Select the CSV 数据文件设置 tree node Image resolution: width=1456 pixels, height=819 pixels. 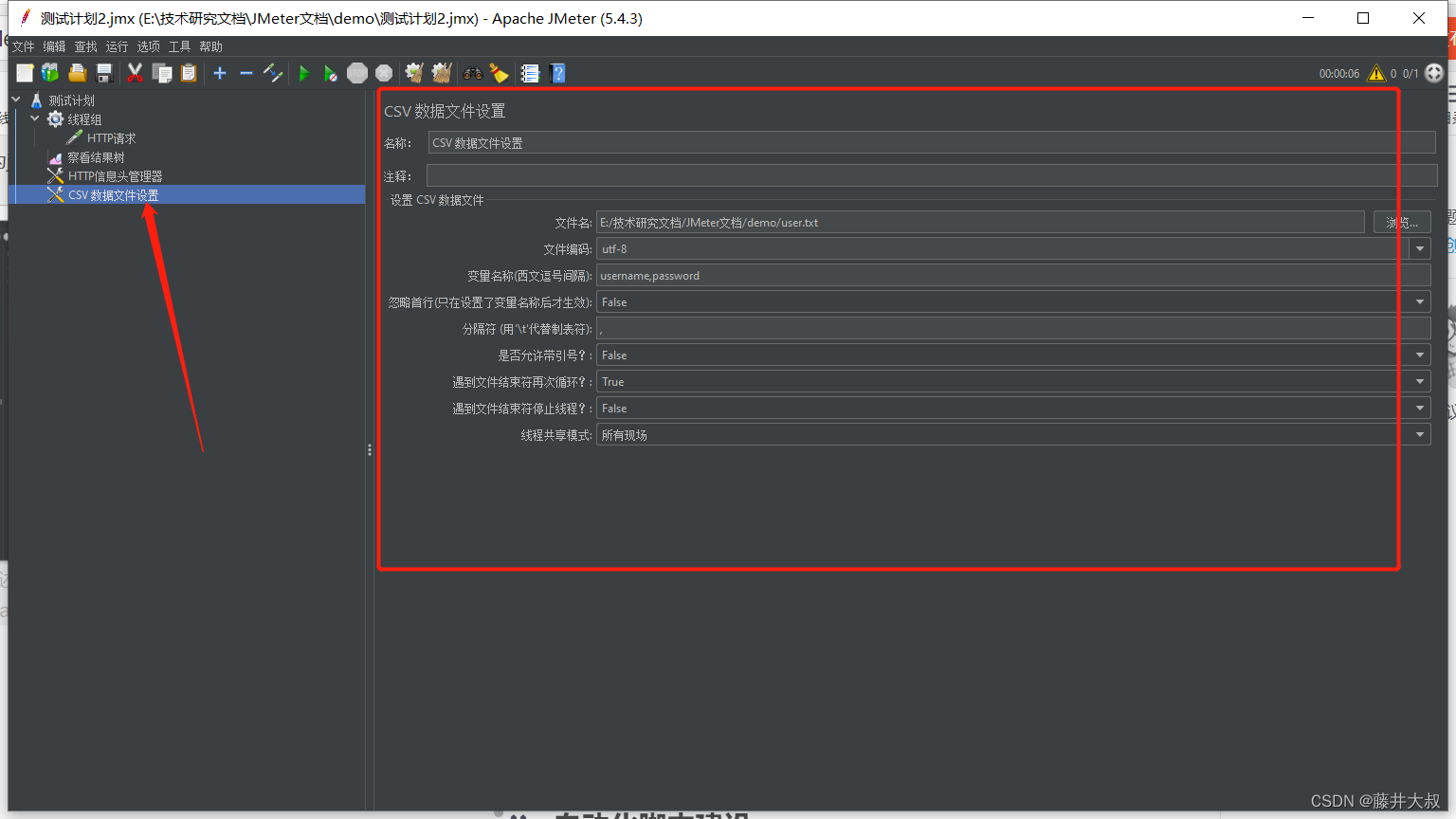(x=114, y=195)
